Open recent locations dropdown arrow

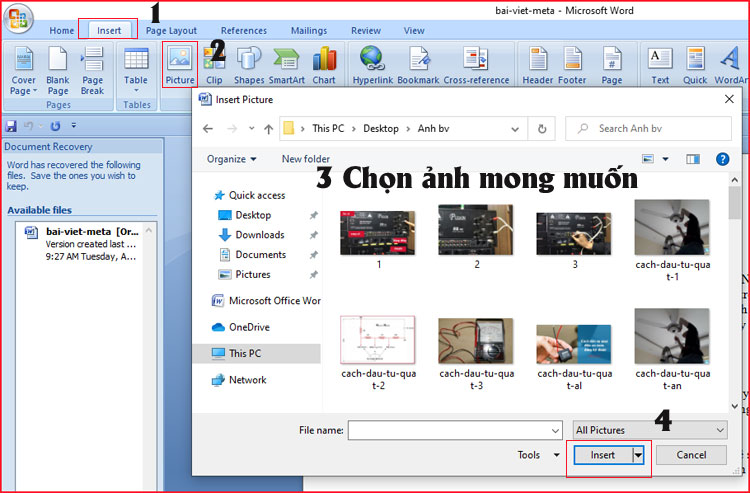pyautogui.click(x=252, y=129)
